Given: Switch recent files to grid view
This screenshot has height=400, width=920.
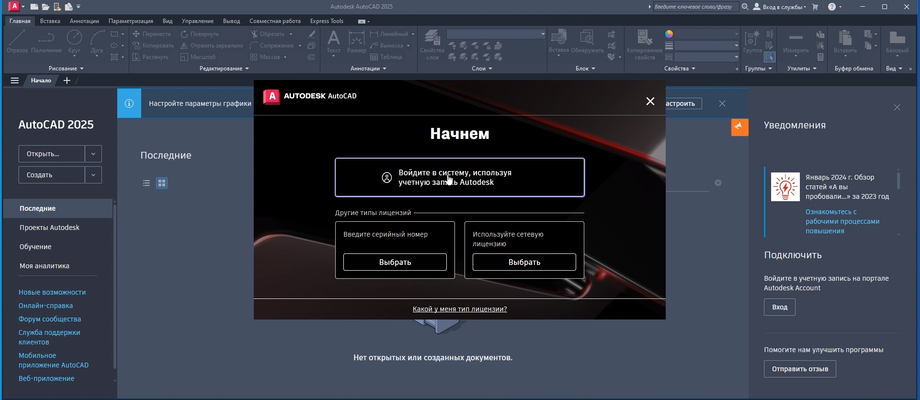Looking at the screenshot, I should click(161, 183).
